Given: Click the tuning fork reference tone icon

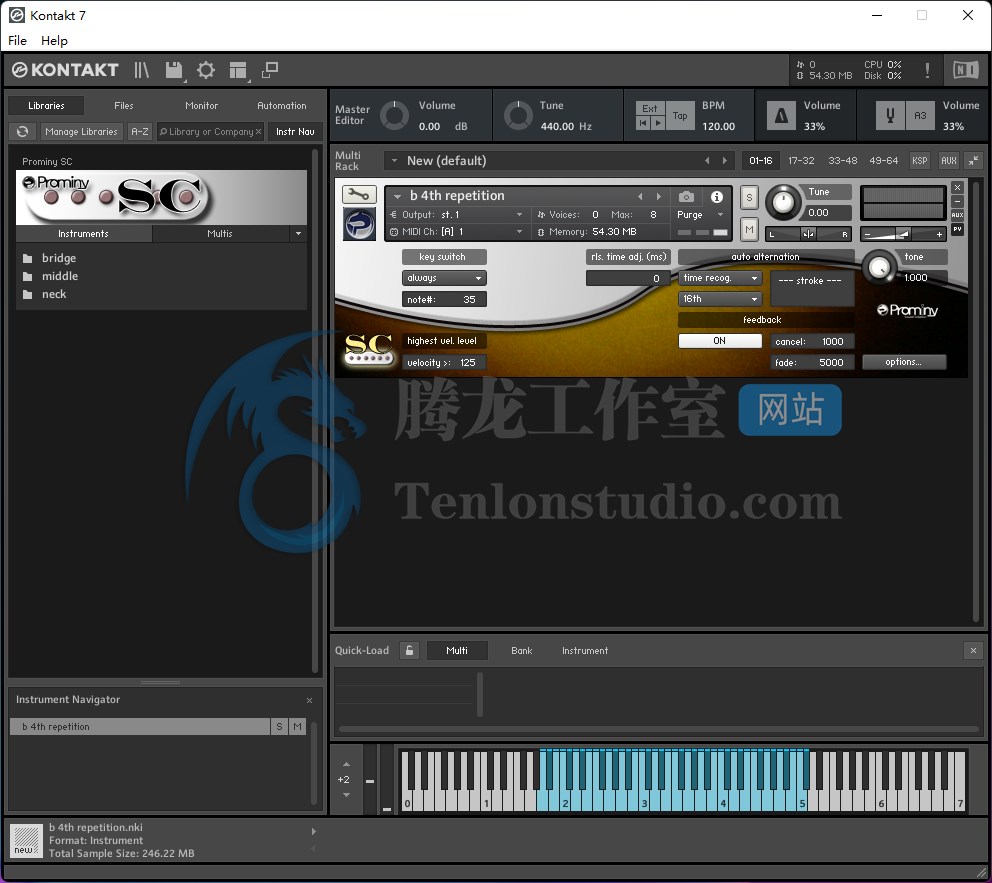Looking at the screenshot, I should pyautogui.click(x=890, y=116).
